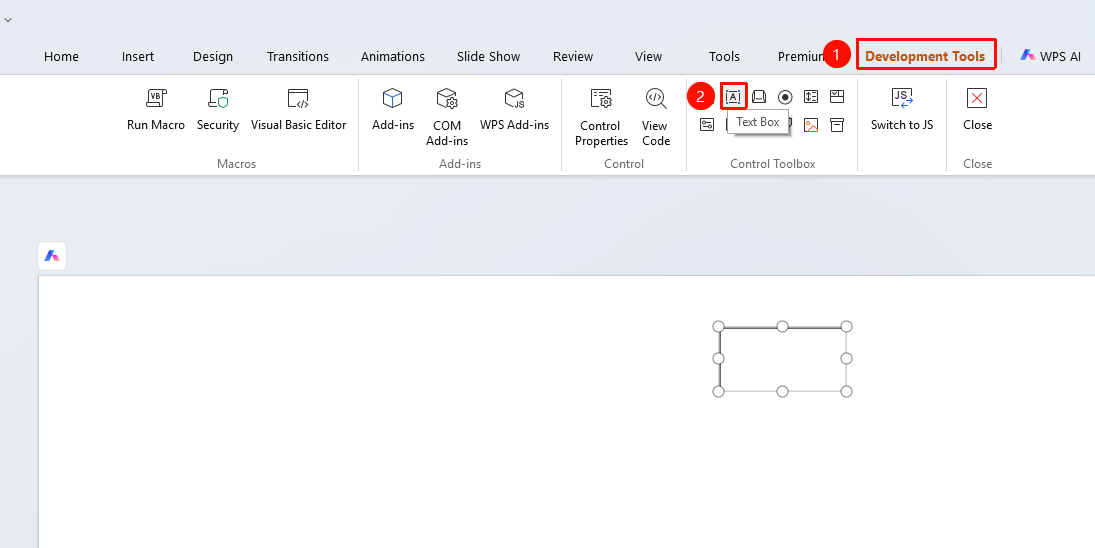Open WPS Add-ins
Image resolution: width=1095 pixels, height=548 pixels.
[x=515, y=110]
